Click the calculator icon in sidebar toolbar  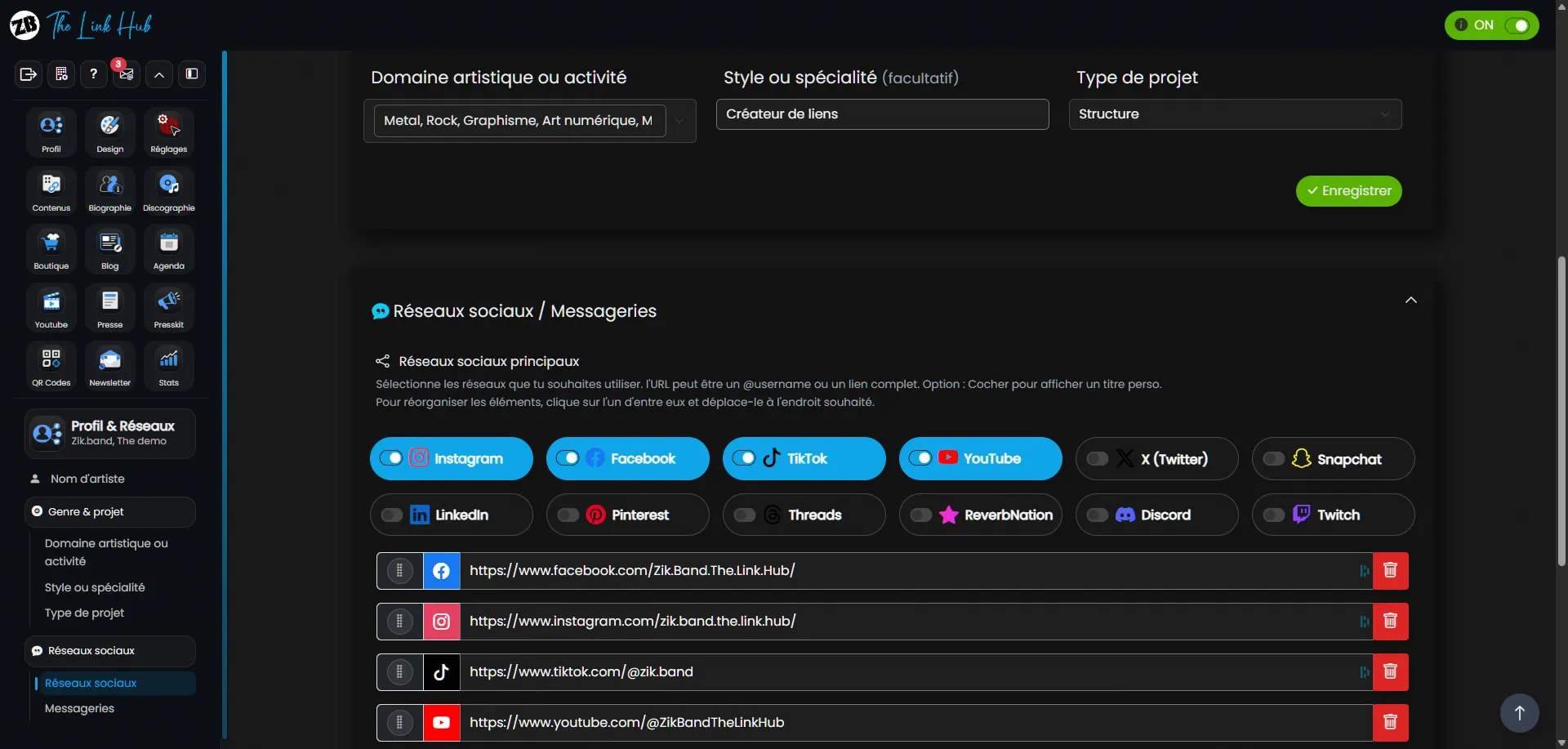[61, 74]
